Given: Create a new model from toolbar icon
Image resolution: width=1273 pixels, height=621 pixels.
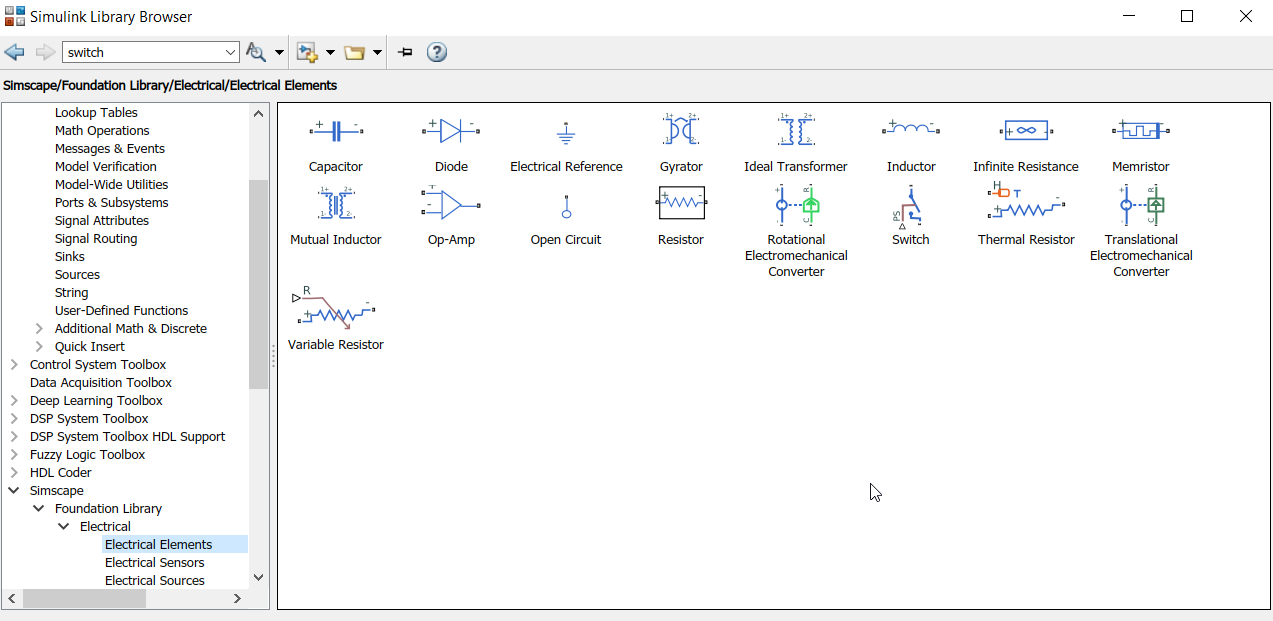Looking at the screenshot, I should (306, 52).
